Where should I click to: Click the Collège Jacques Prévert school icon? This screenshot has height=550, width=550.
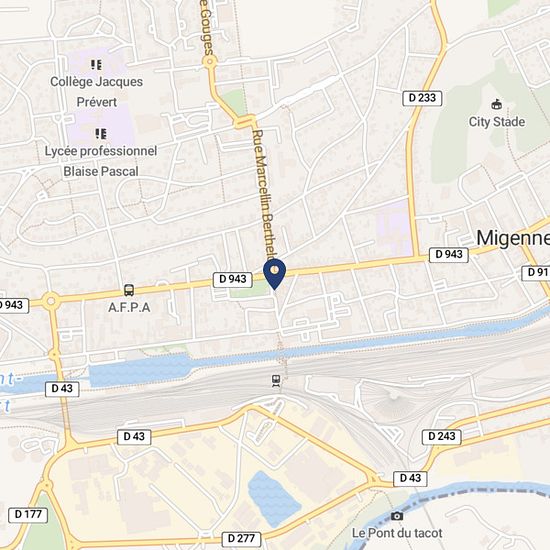(96, 65)
